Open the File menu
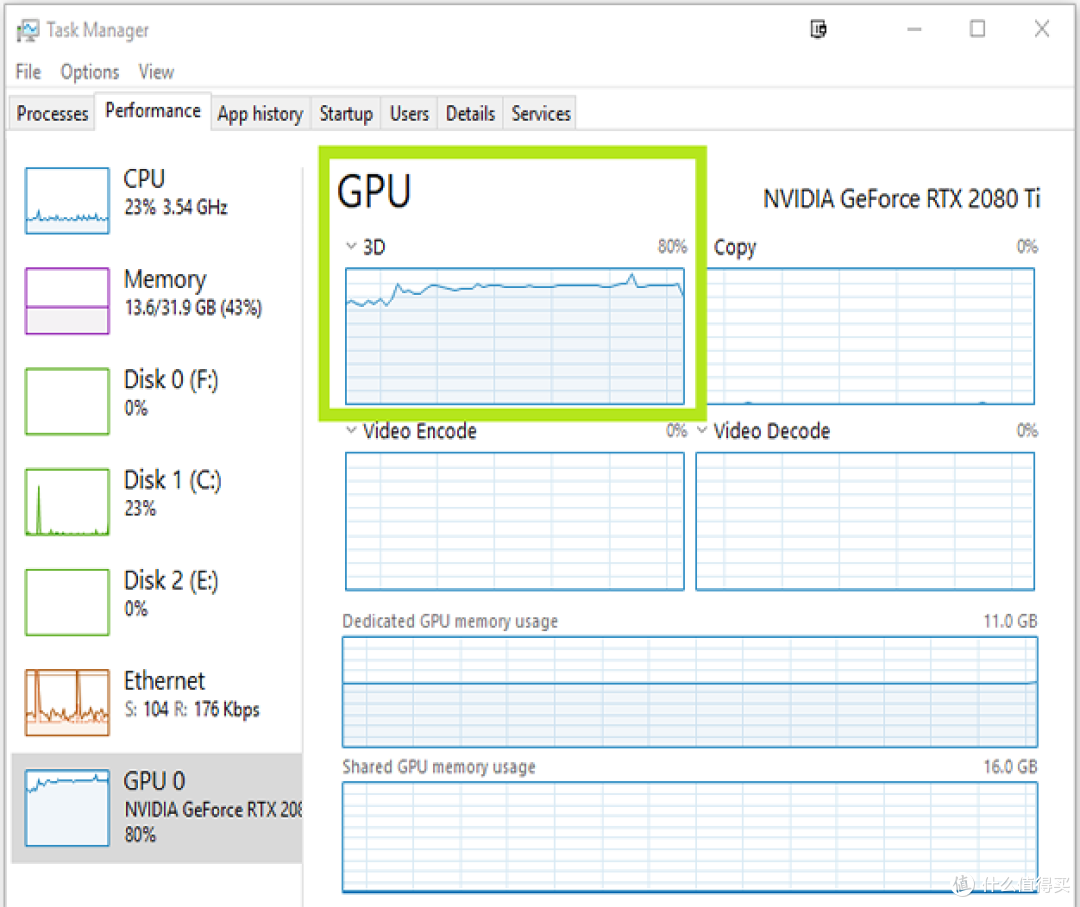The image size is (1080, 907). [x=27, y=72]
